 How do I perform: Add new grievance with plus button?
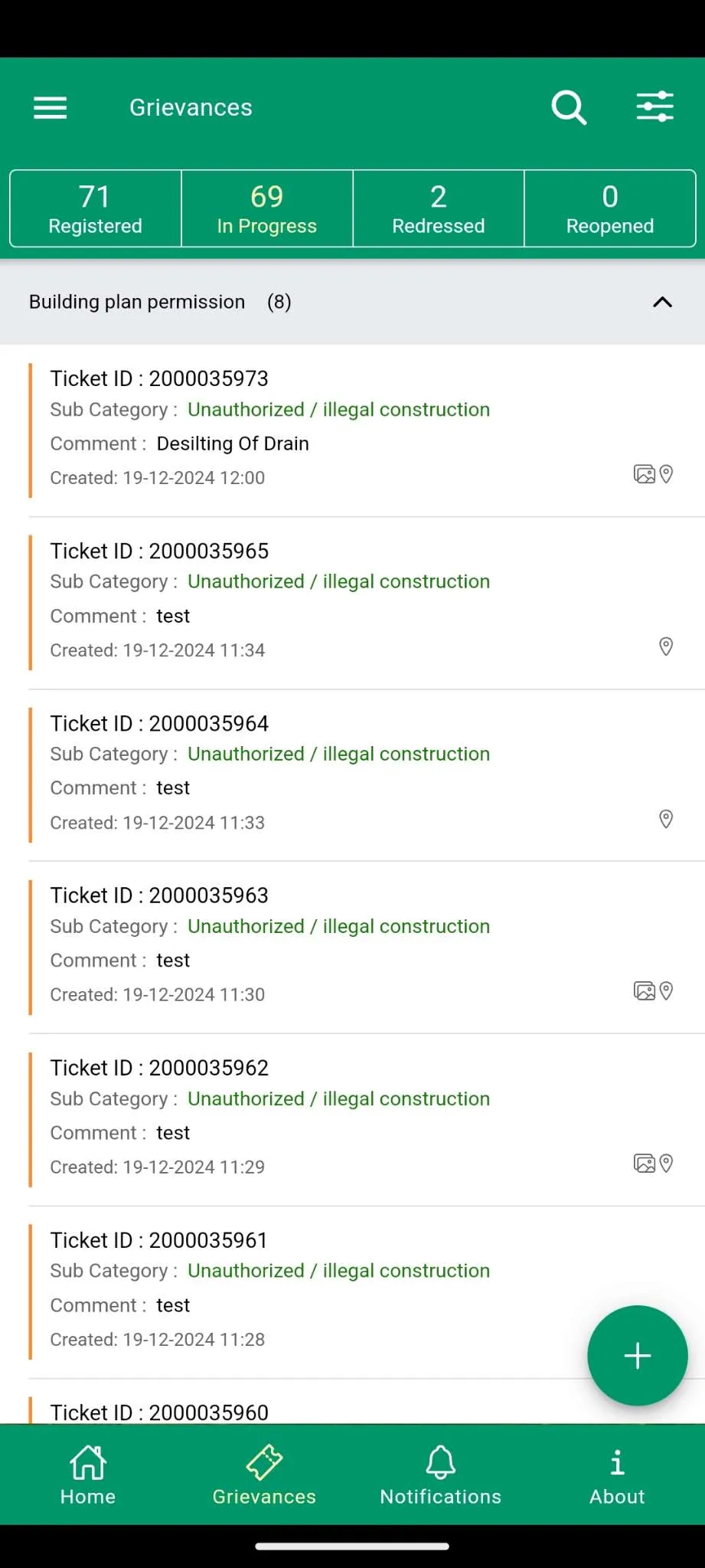[637, 1356]
